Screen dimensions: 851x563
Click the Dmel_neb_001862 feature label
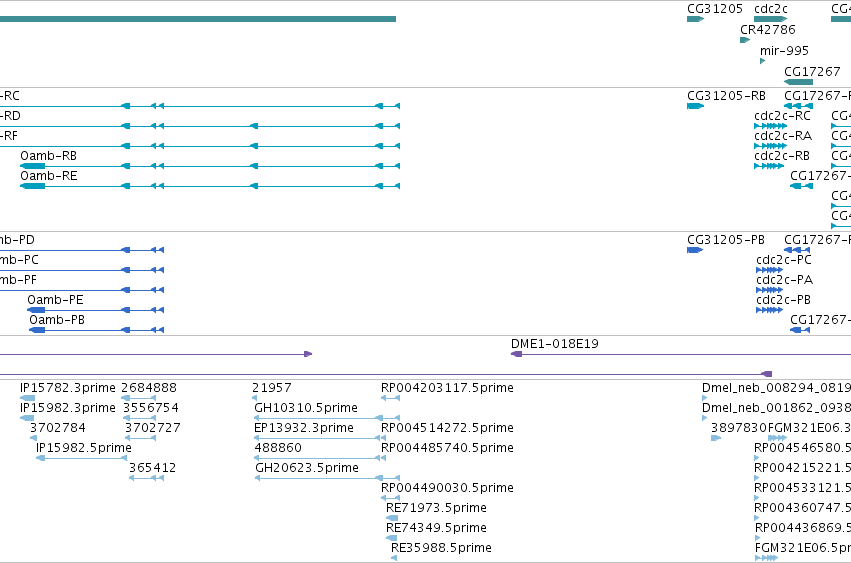(776, 408)
